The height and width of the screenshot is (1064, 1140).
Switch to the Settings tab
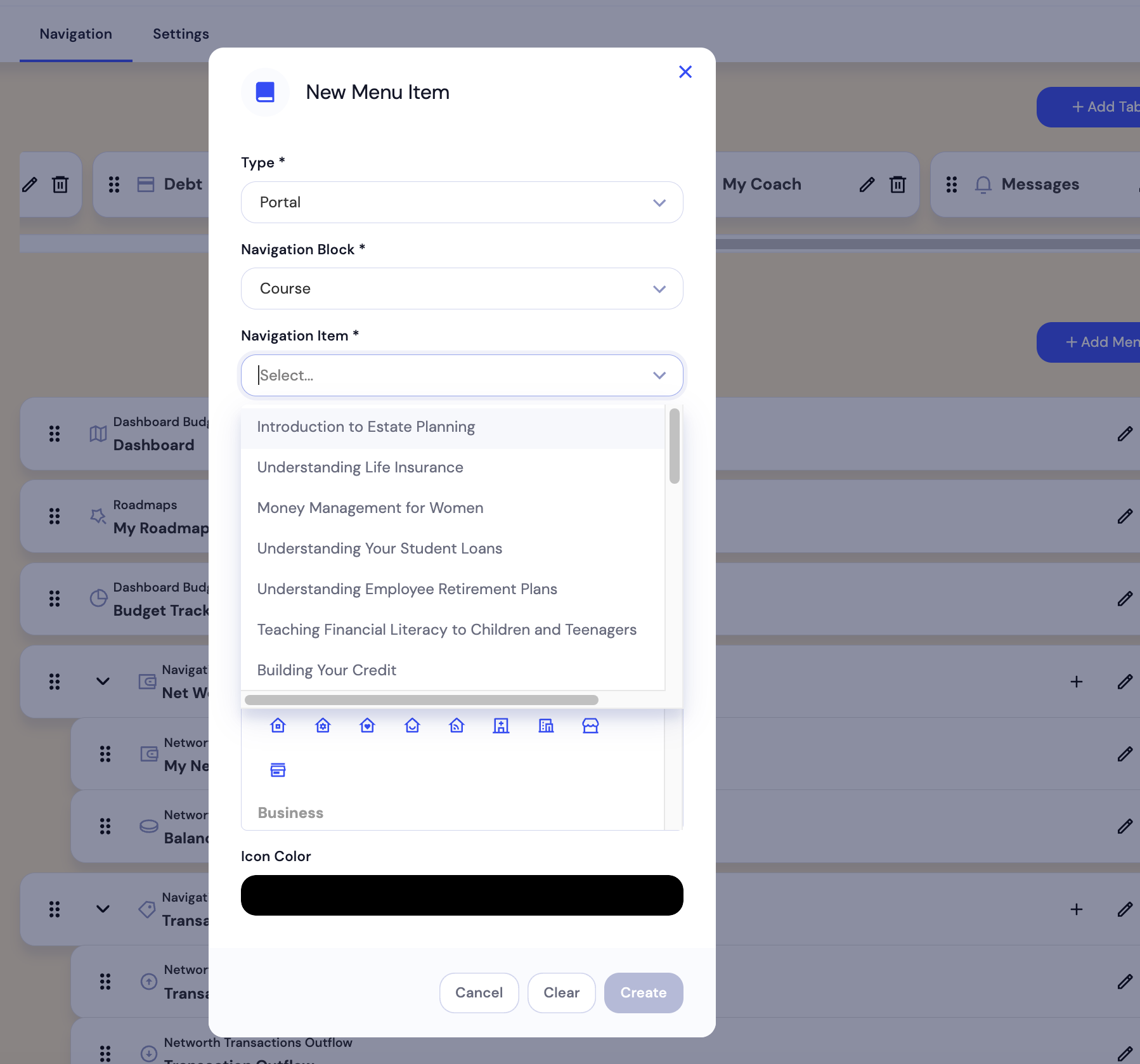pos(181,34)
